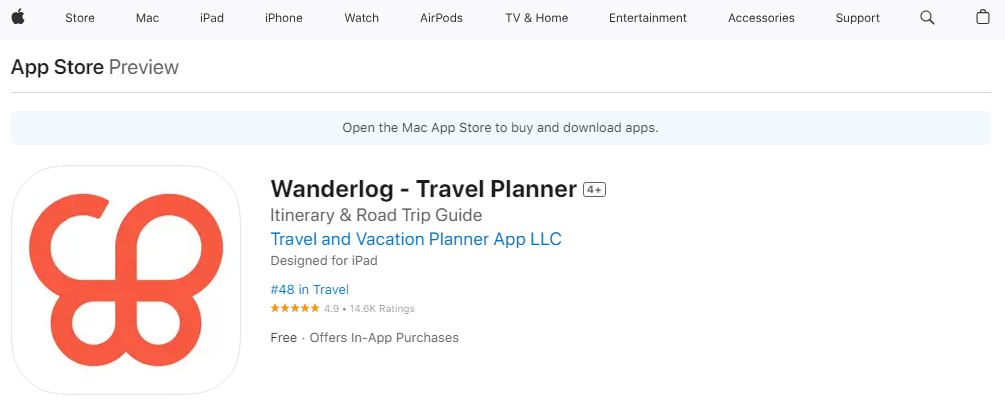Open the AirPods menu item
The image size is (1005, 417).
tap(441, 18)
